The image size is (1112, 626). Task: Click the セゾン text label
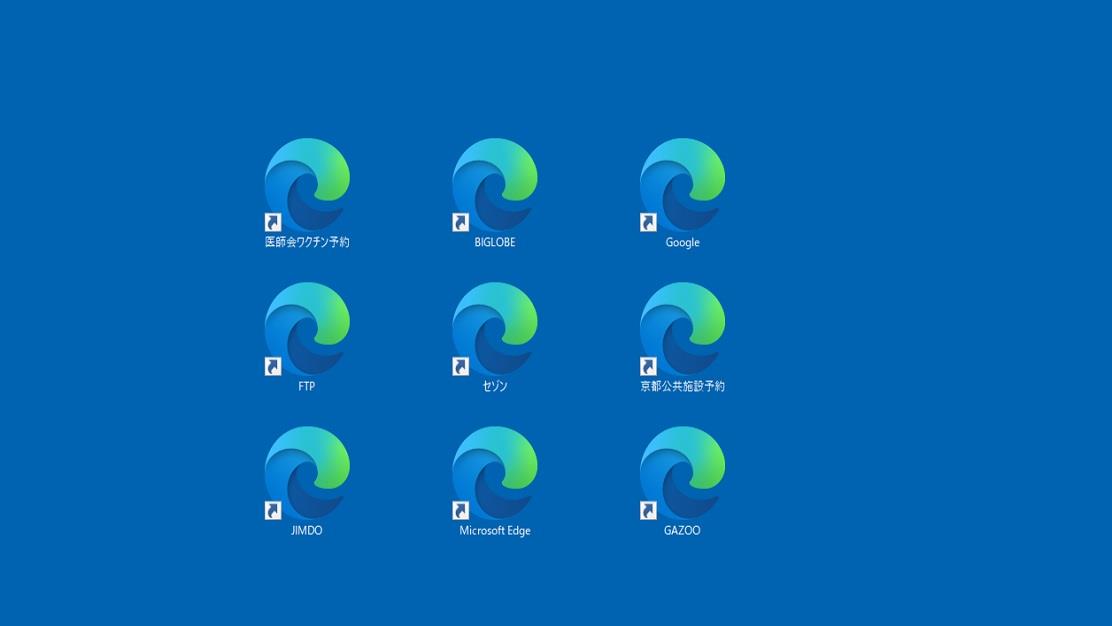click(495, 386)
